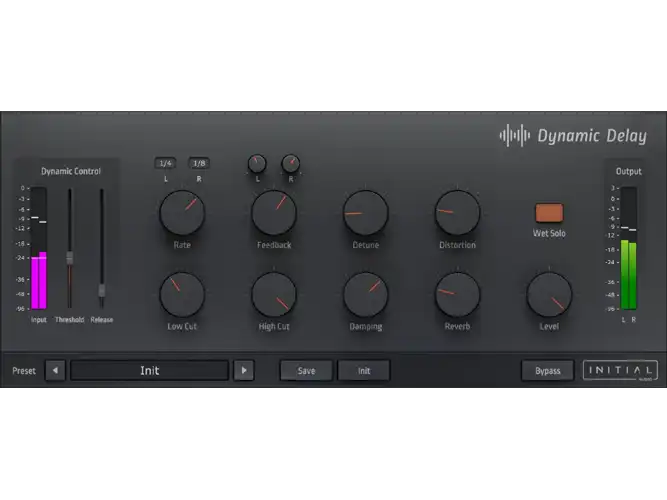
Task: Click the next preset arrow button
Action: click(x=244, y=370)
